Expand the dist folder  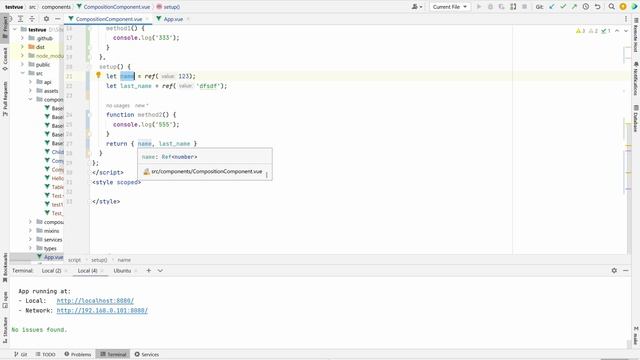pos(22,47)
